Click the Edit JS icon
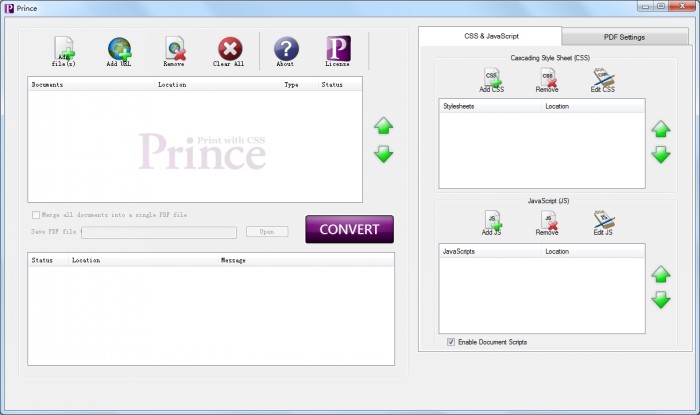The image size is (700, 415). [x=603, y=223]
